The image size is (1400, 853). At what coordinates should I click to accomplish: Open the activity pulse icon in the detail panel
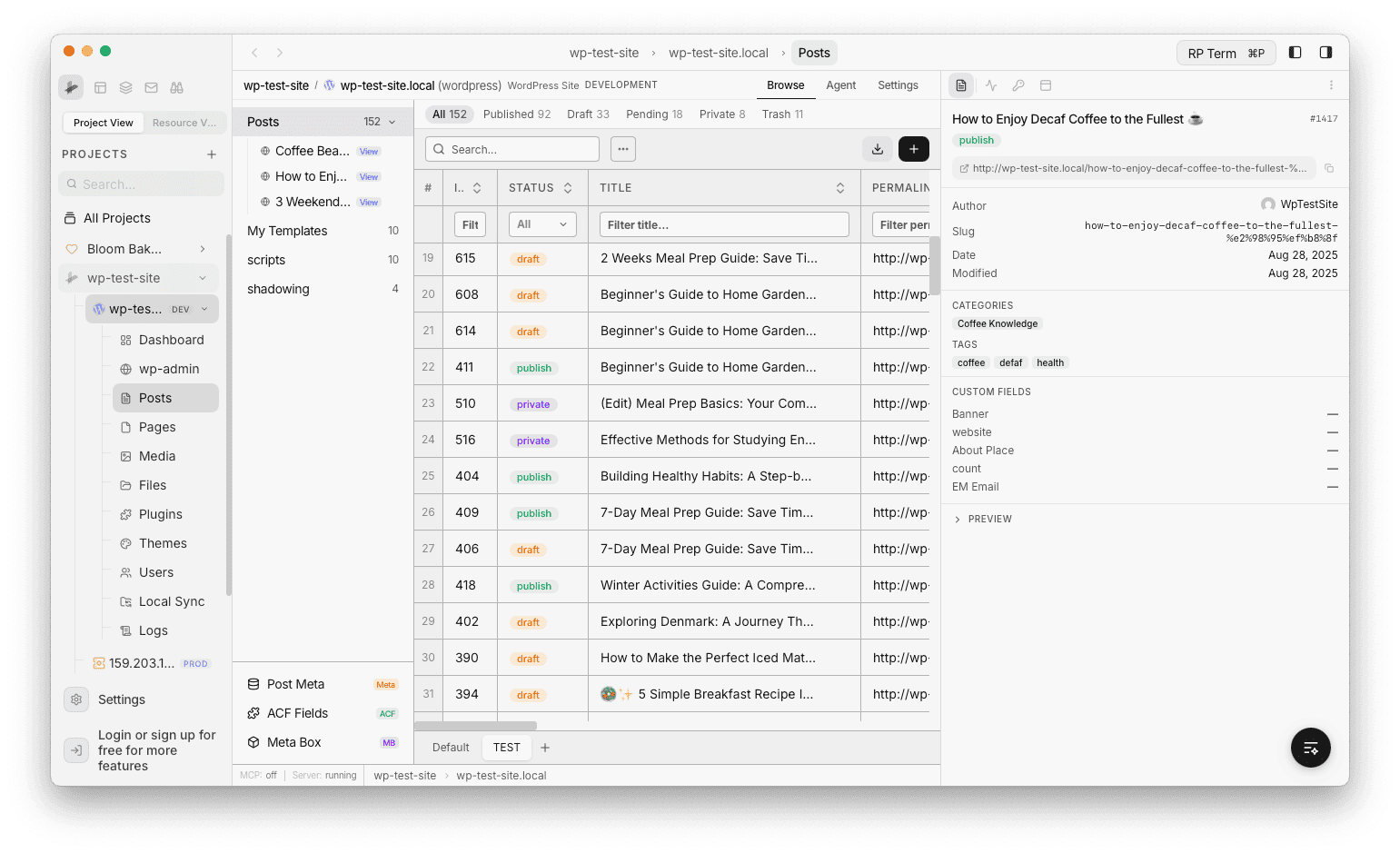[990, 84]
